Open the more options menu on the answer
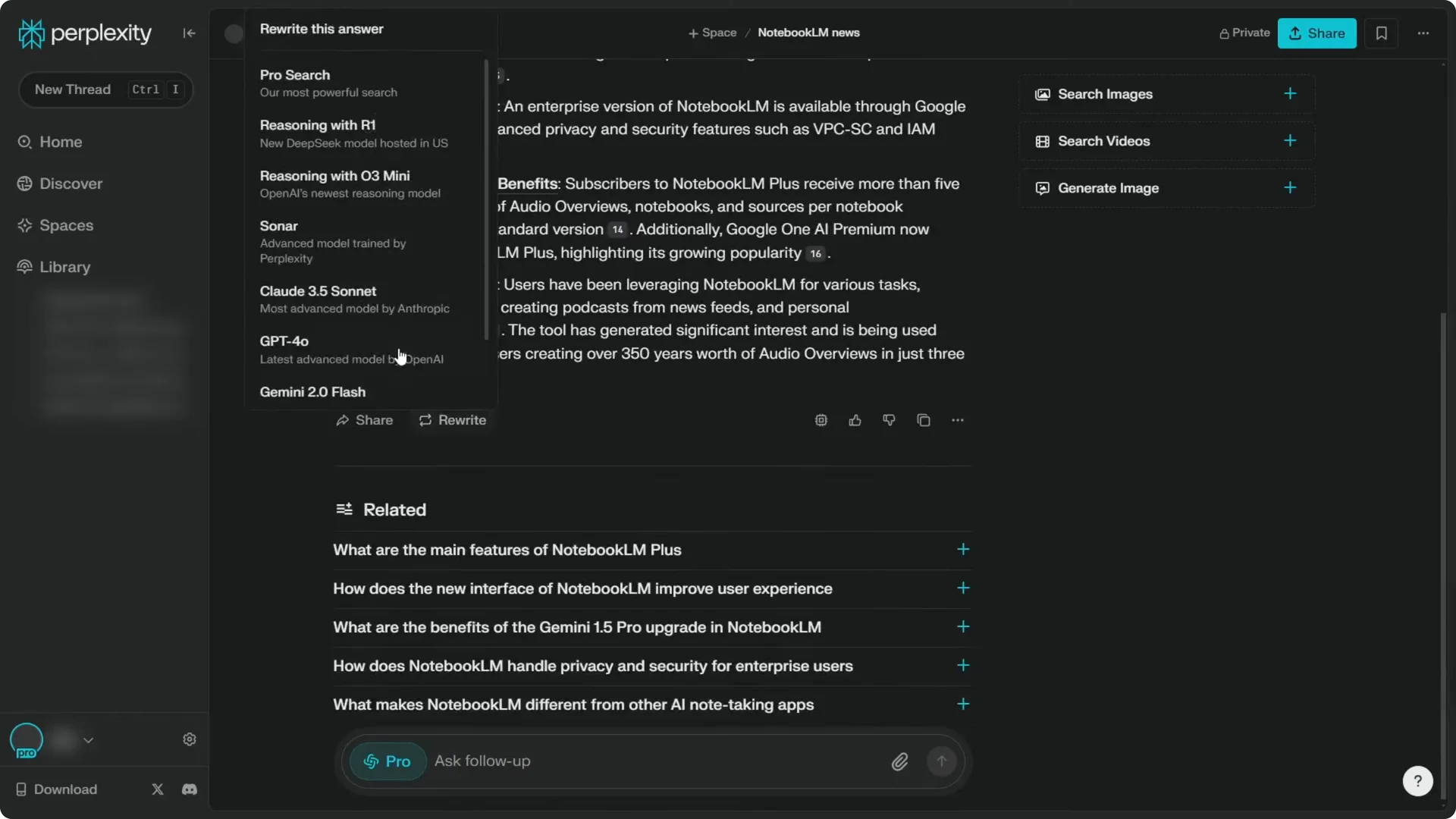Image resolution: width=1456 pixels, height=819 pixels. [957, 420]
